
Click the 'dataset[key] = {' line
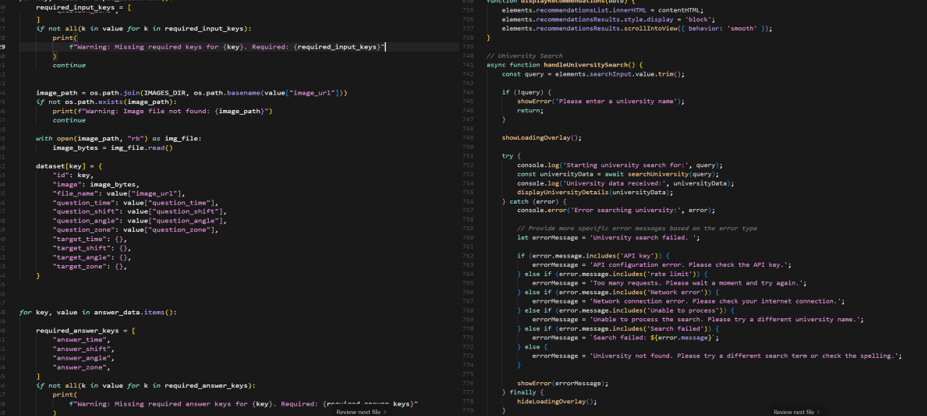68,165
